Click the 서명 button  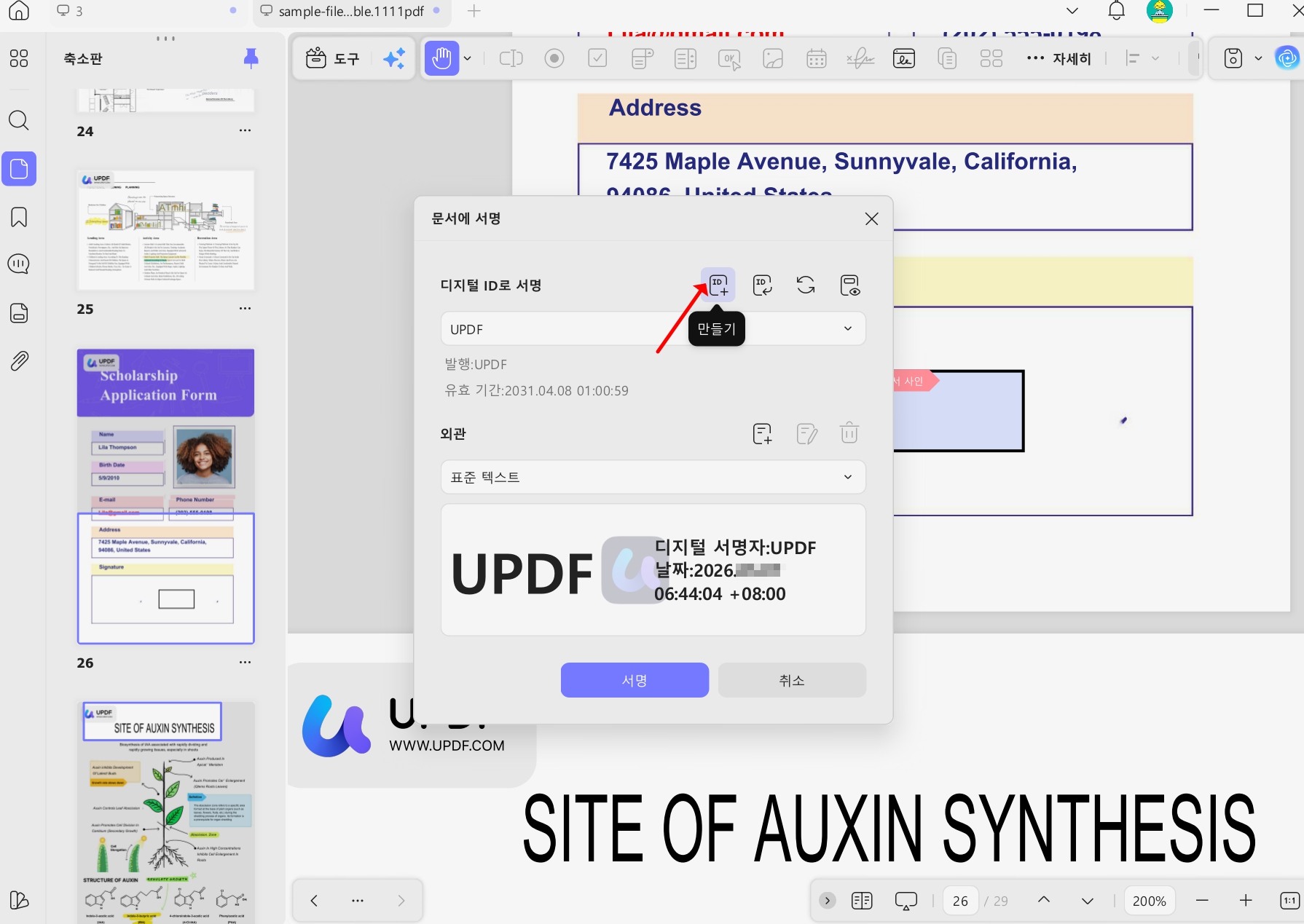(635, 680)
